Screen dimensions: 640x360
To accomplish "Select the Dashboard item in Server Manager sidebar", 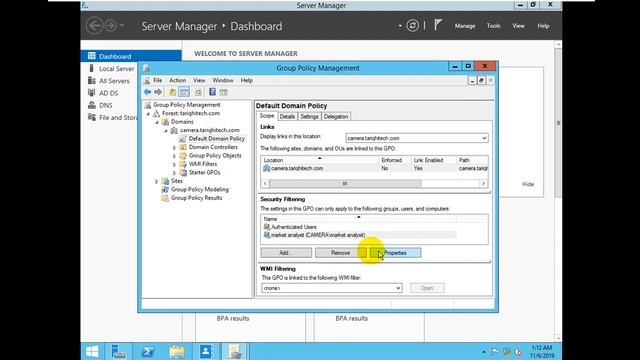I will point(131,56).
